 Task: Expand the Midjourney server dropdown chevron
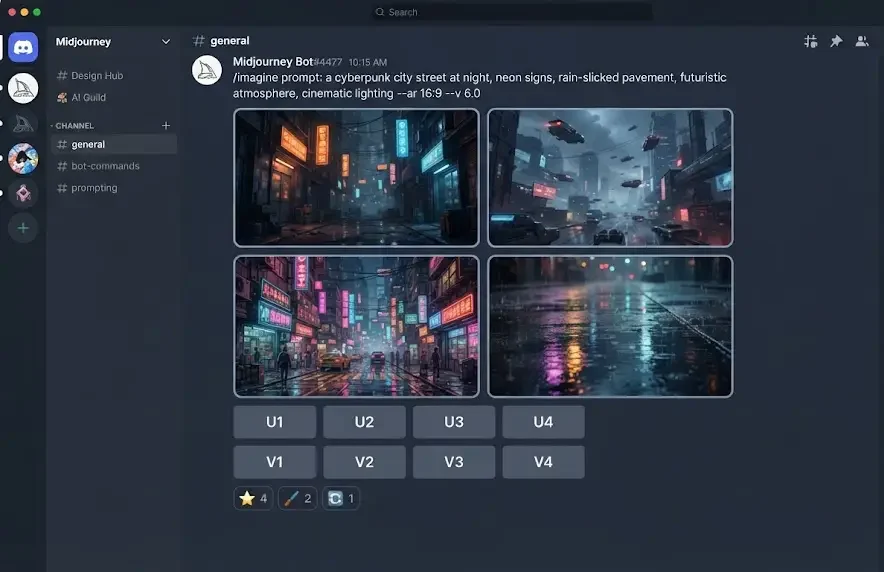point(166,42)
